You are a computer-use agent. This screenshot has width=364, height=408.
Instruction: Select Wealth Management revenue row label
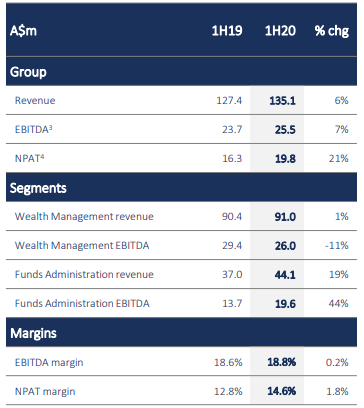(84, 216)
